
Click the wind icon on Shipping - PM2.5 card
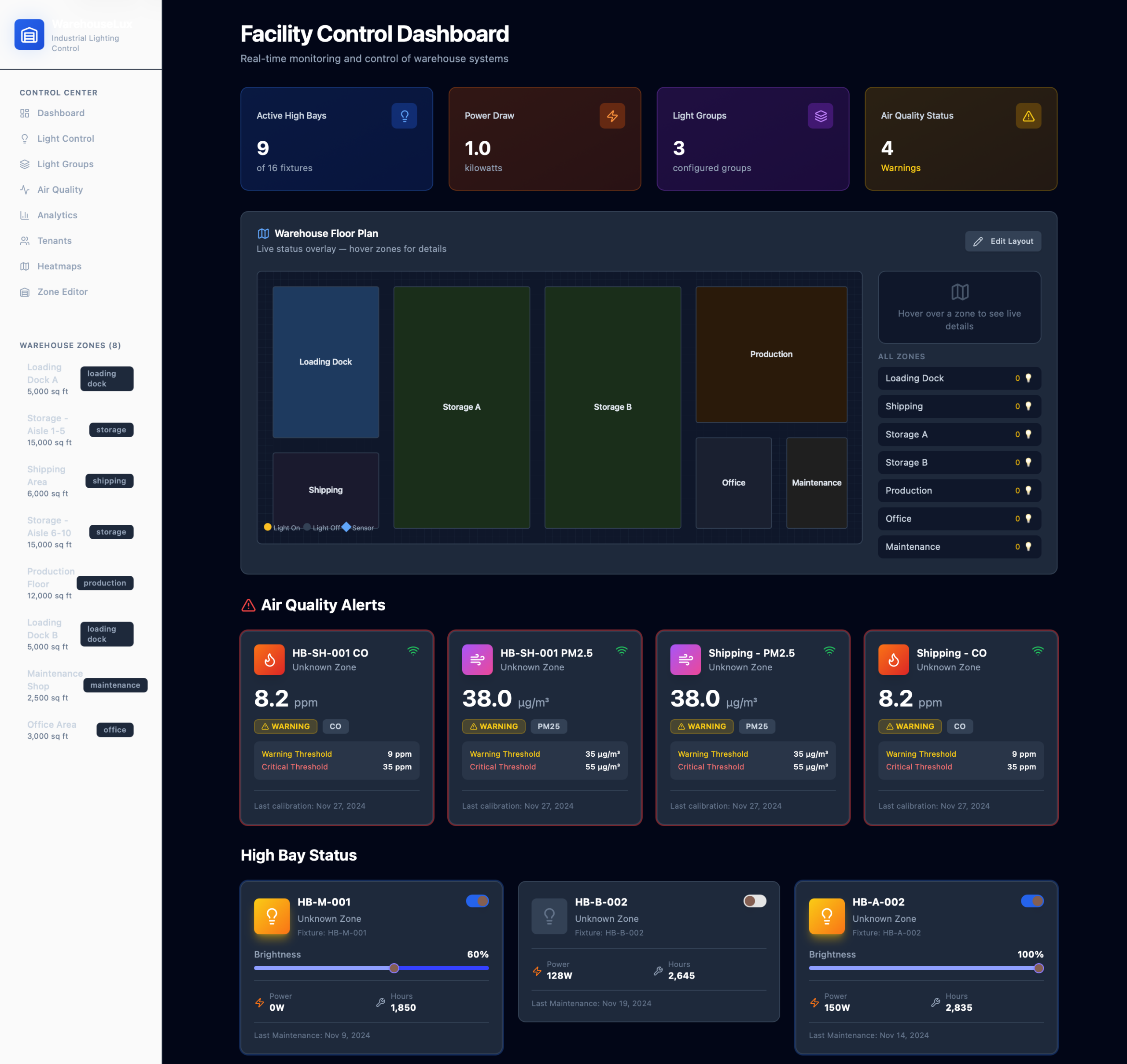(x=686, y=659)
